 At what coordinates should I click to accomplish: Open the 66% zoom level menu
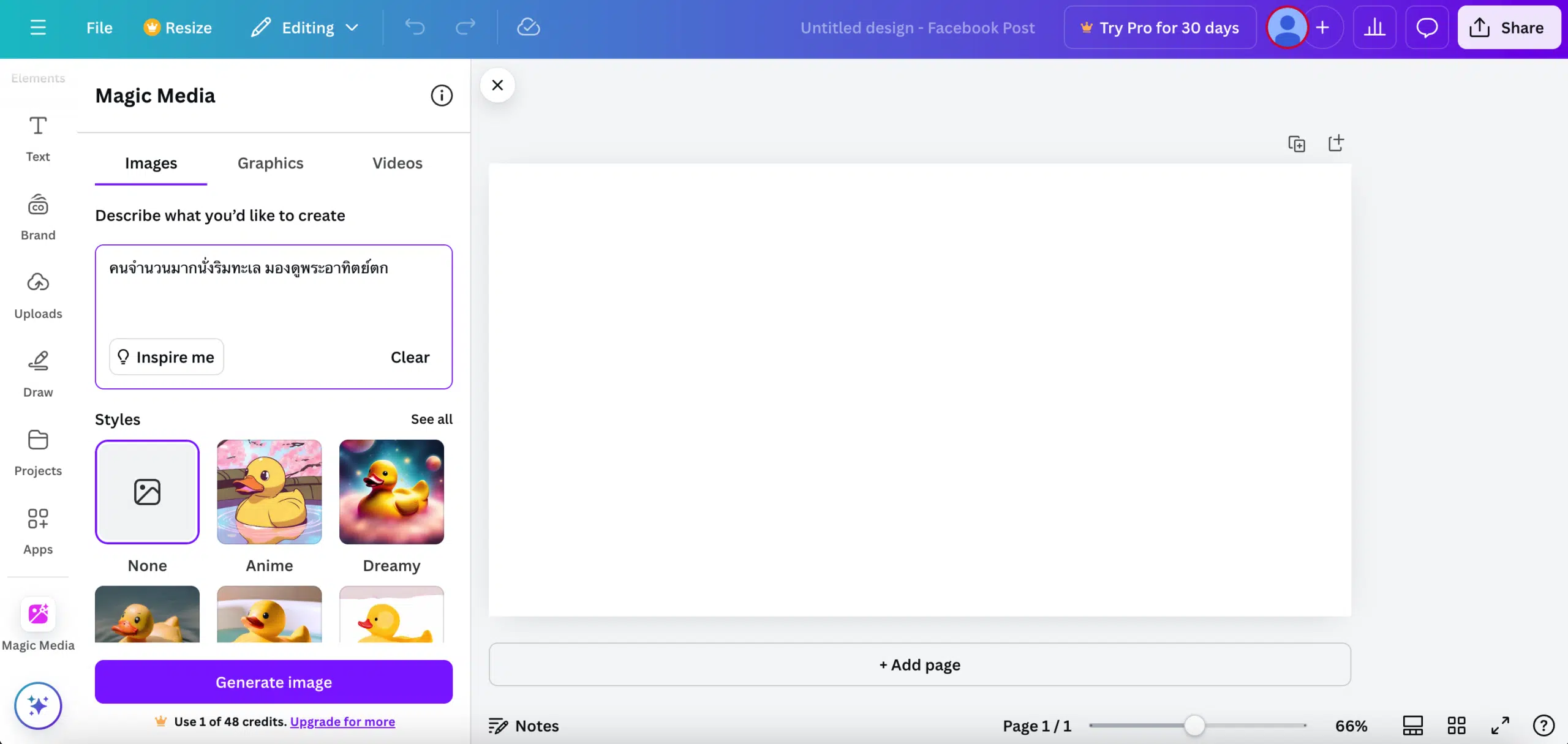(1351, 726)
